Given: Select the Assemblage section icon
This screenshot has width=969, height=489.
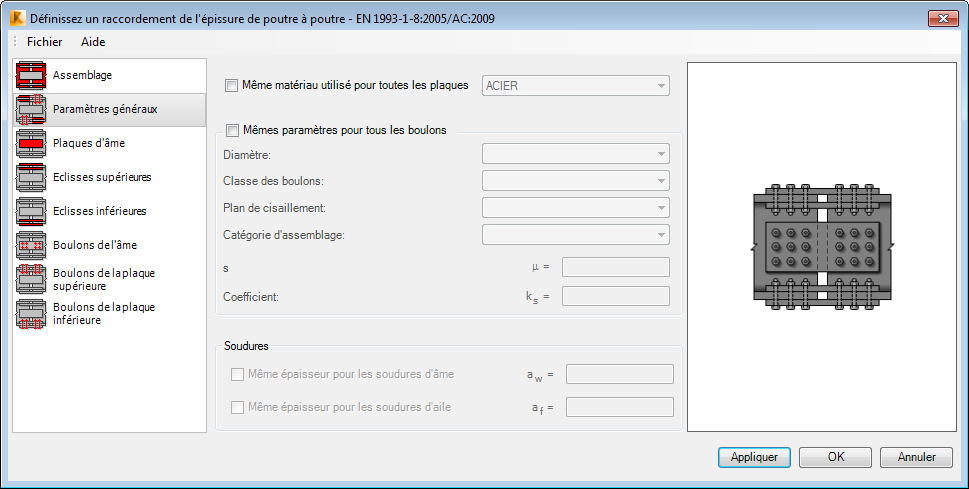Looking at the screenshot, I should point(31,75).
